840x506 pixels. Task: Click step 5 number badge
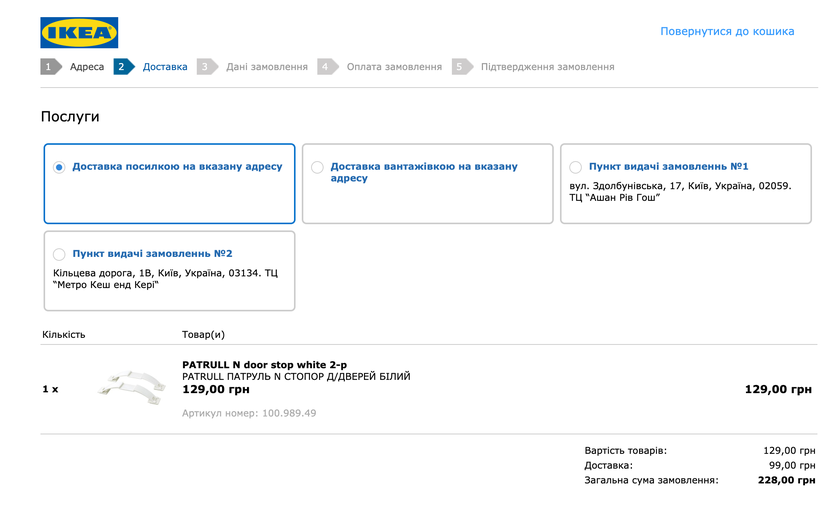pos(460,67)
